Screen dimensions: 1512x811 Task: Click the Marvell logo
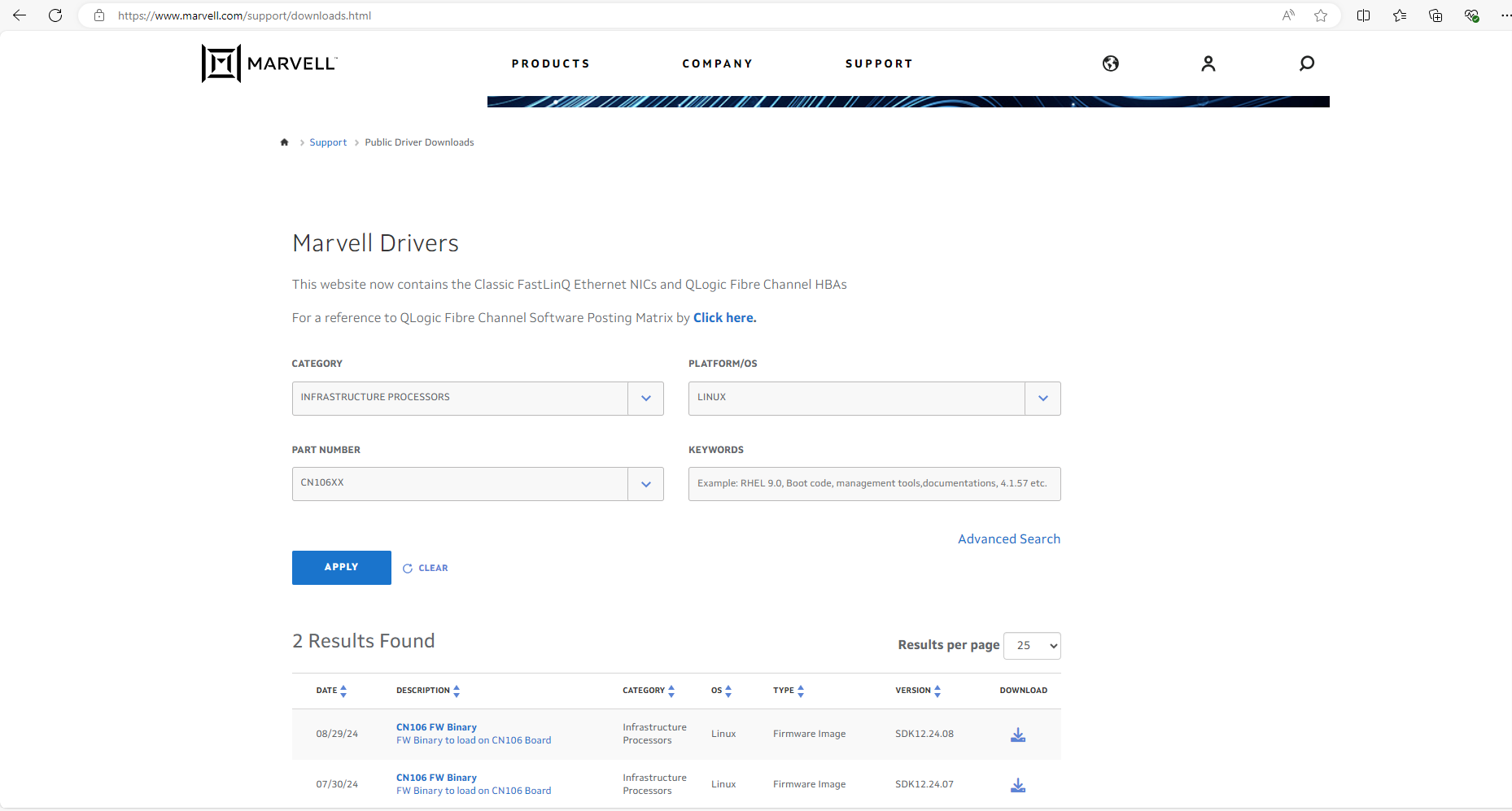tap(269, 63)
